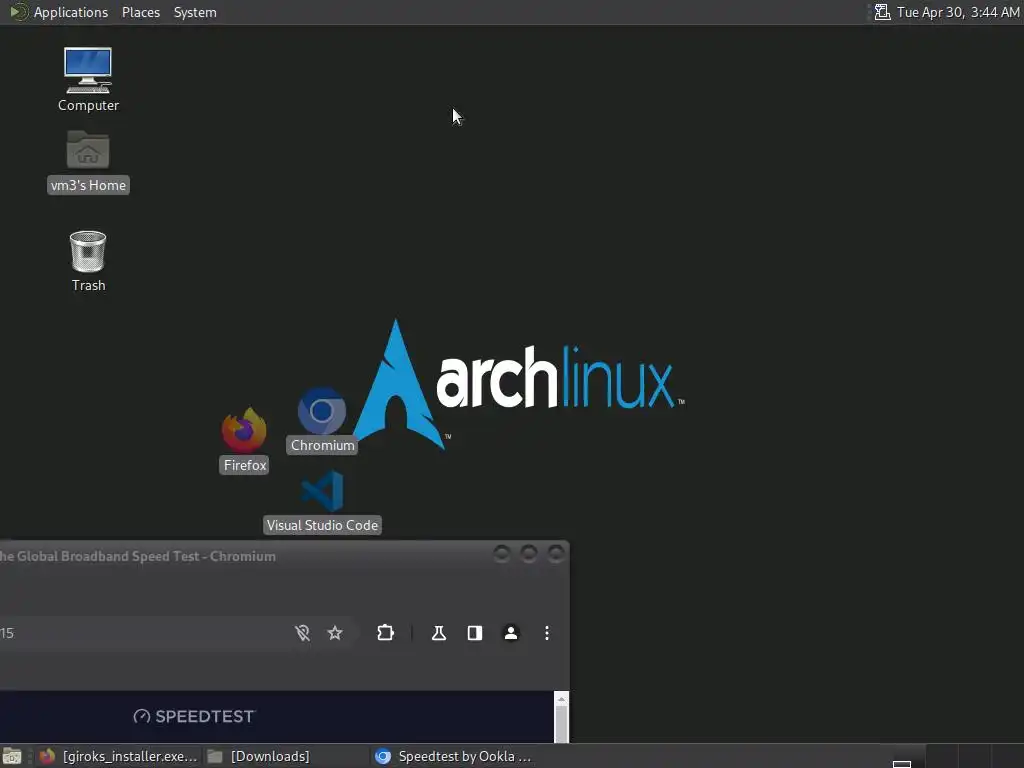
Task: Click the clock showing Tue Apr 30
Action: [x=957, y=12]
